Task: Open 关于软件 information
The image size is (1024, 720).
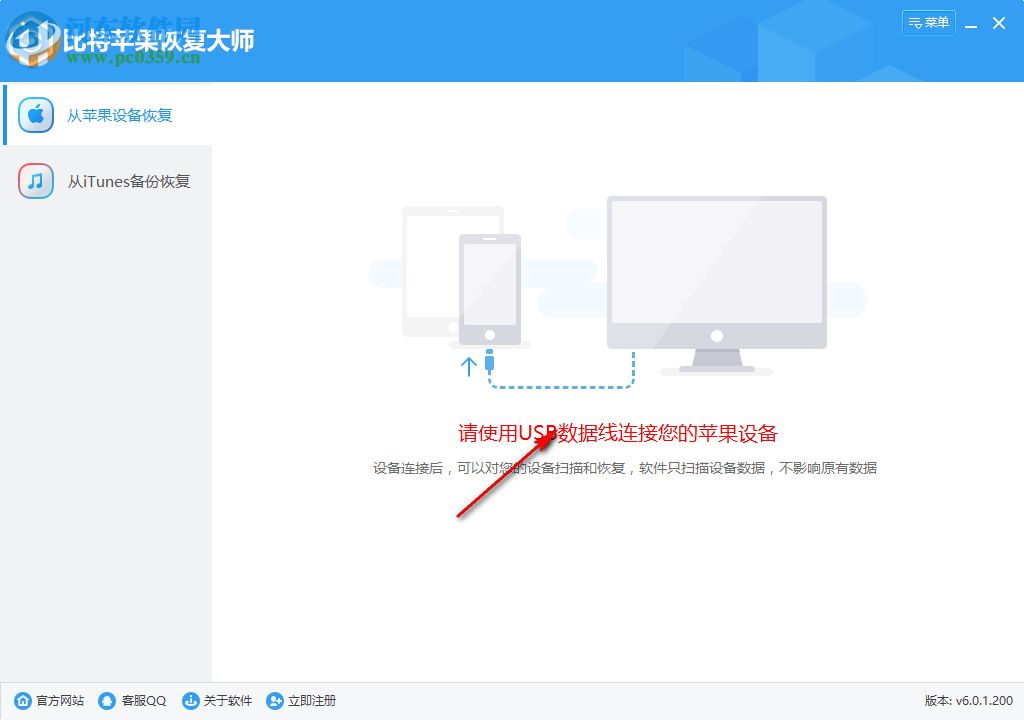Action: (x=226, y=701)
